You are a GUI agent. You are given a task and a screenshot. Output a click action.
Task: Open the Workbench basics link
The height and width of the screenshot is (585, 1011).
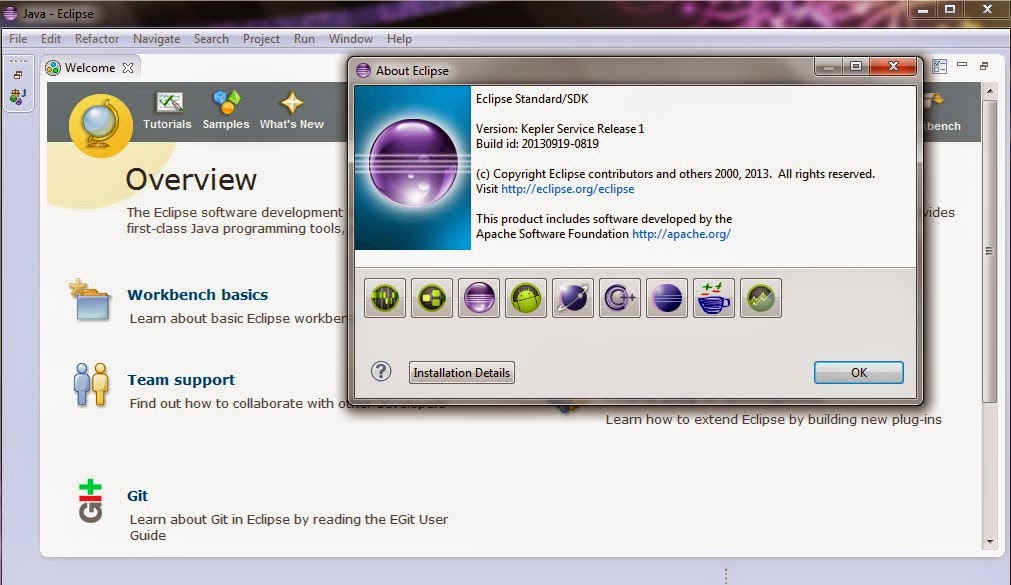pyautogui.click(x=197, y=295)
